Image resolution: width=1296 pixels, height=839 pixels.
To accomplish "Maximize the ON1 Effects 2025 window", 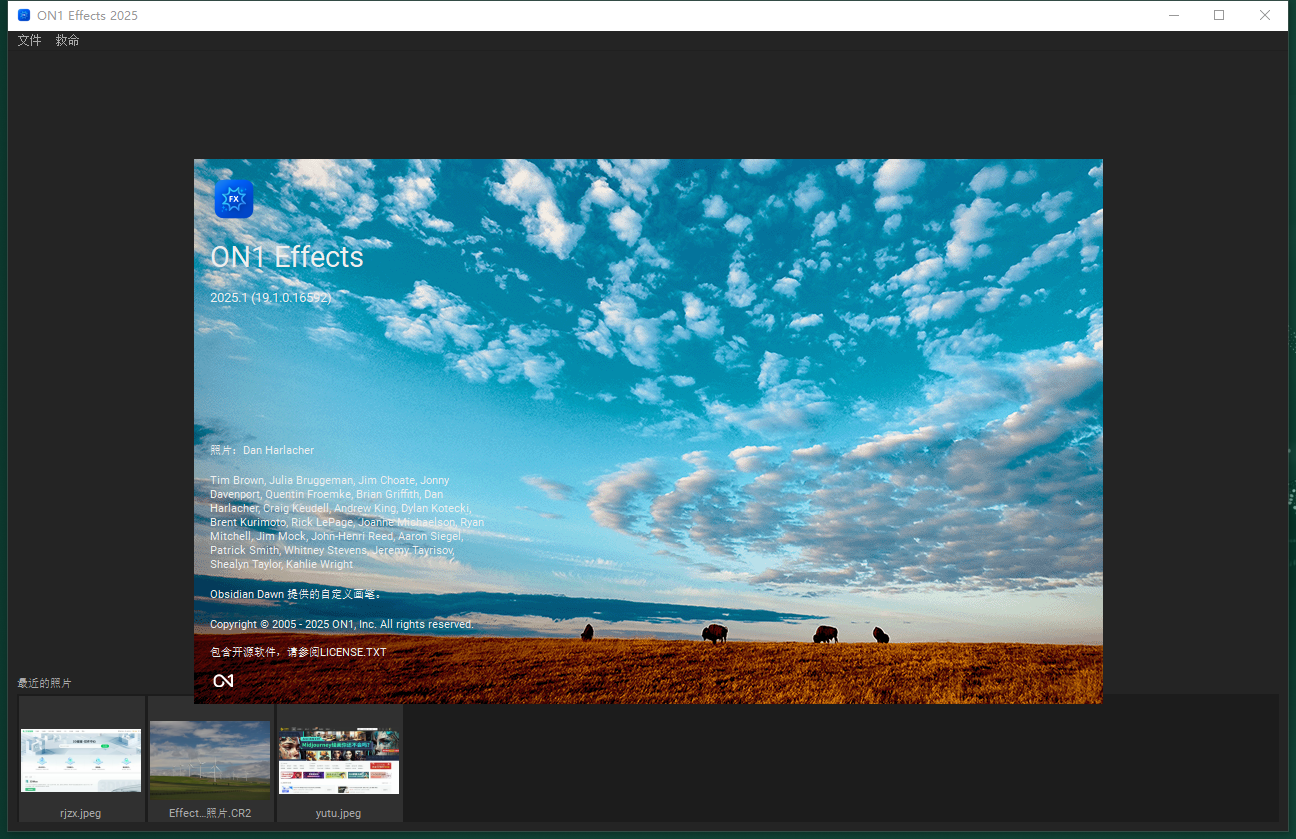I will (1219, 15).
